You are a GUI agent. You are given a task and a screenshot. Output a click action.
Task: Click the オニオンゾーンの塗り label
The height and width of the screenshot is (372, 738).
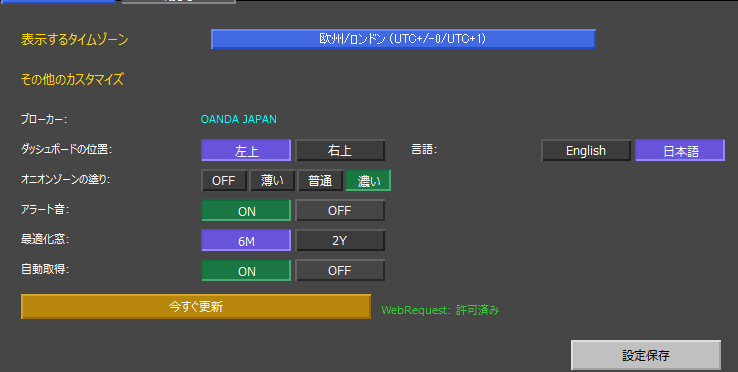(65, 179)
